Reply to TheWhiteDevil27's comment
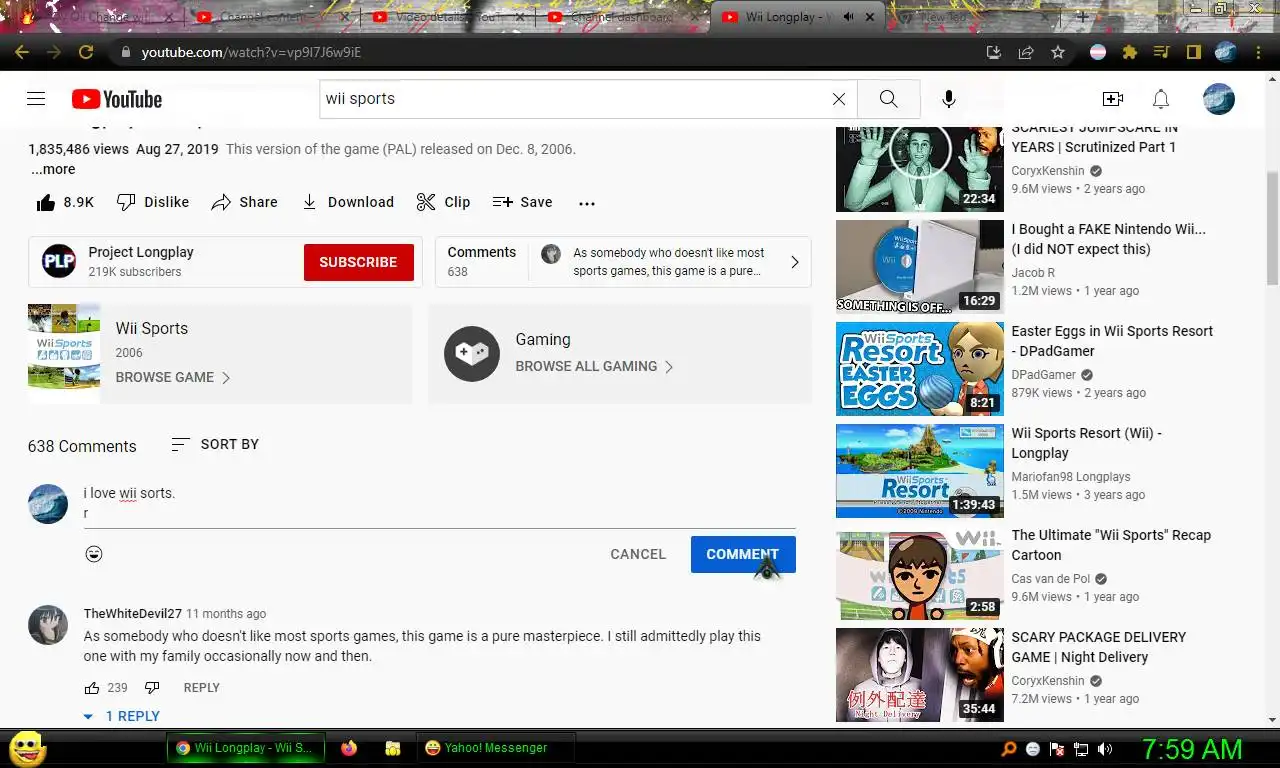 click(202, 687)
